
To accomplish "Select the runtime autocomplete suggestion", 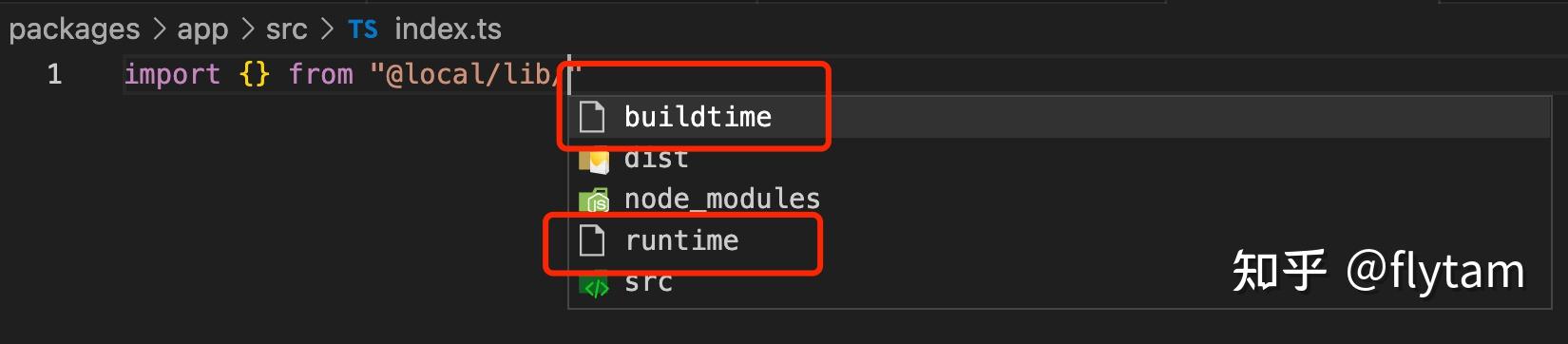I will (x=1060, y=240).
